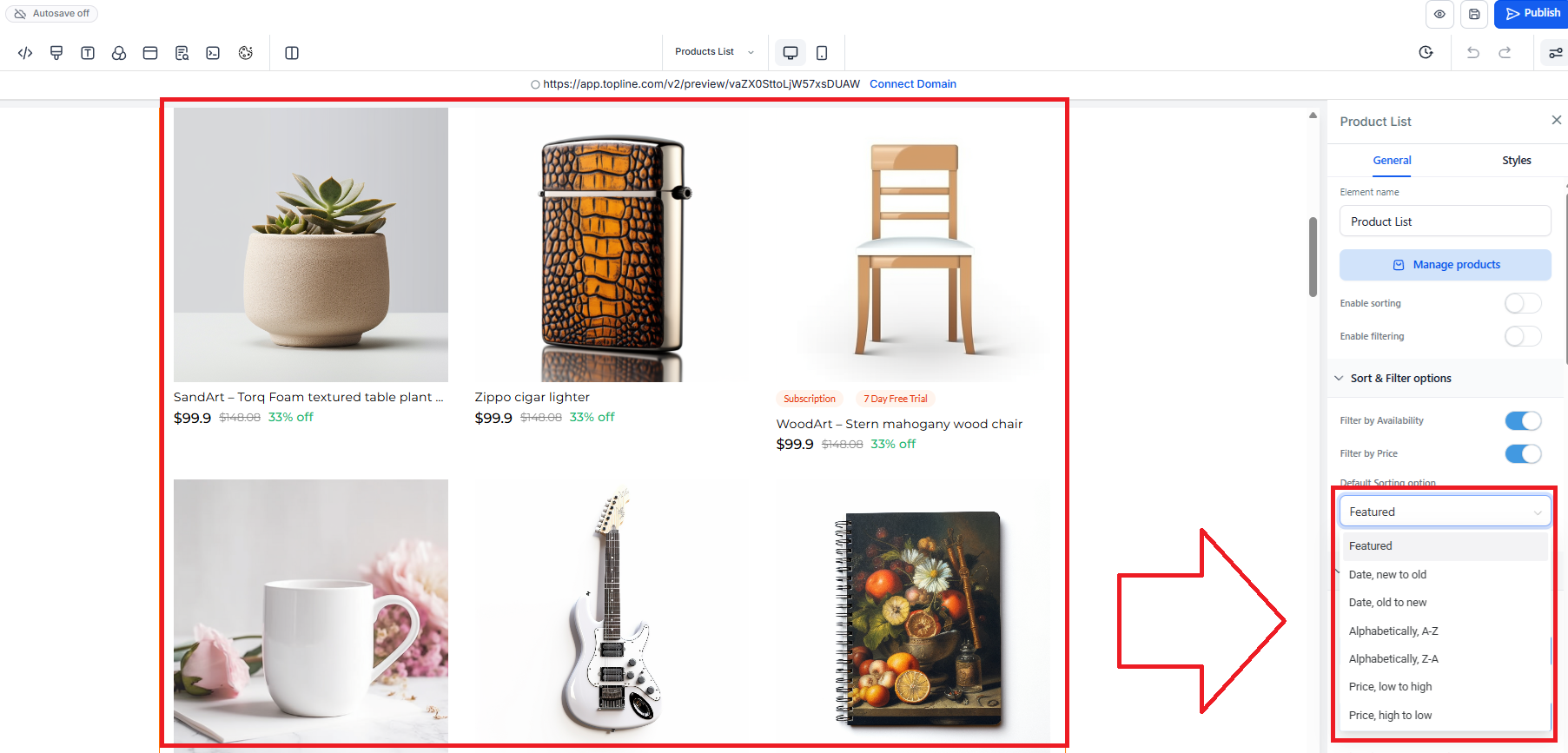Click the save disk icon
This screenshot has height=753, width=1568.
point(1474,14)
